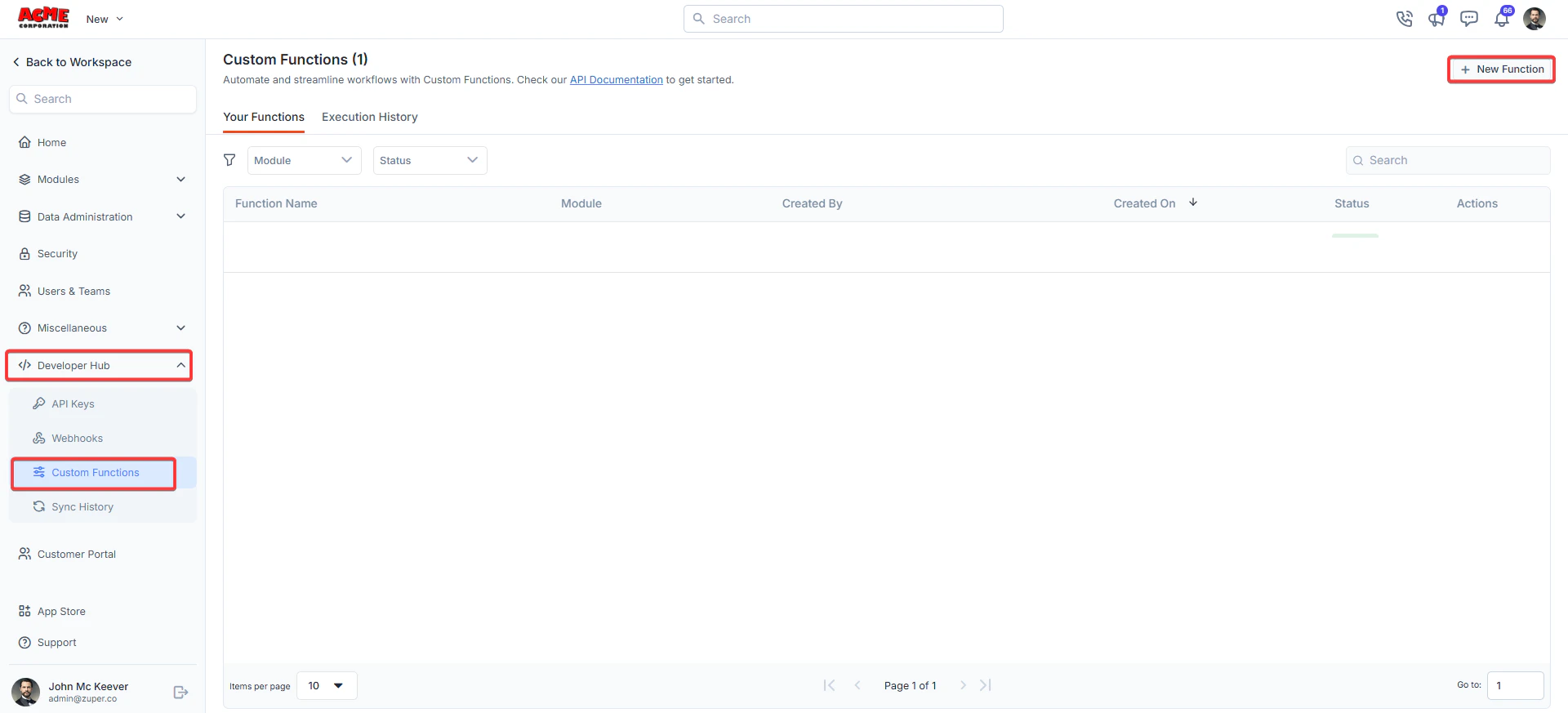The image size is (1568, 713).
Task: Select Custom Functions in sidebar
Action: click(x=103, y=473)
